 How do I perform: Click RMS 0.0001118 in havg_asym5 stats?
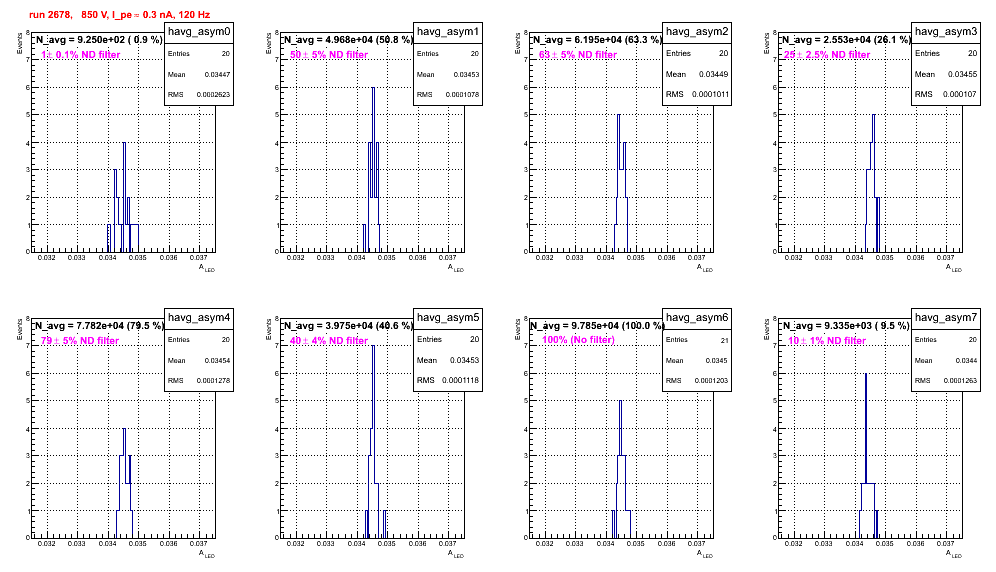pos(448,380)
